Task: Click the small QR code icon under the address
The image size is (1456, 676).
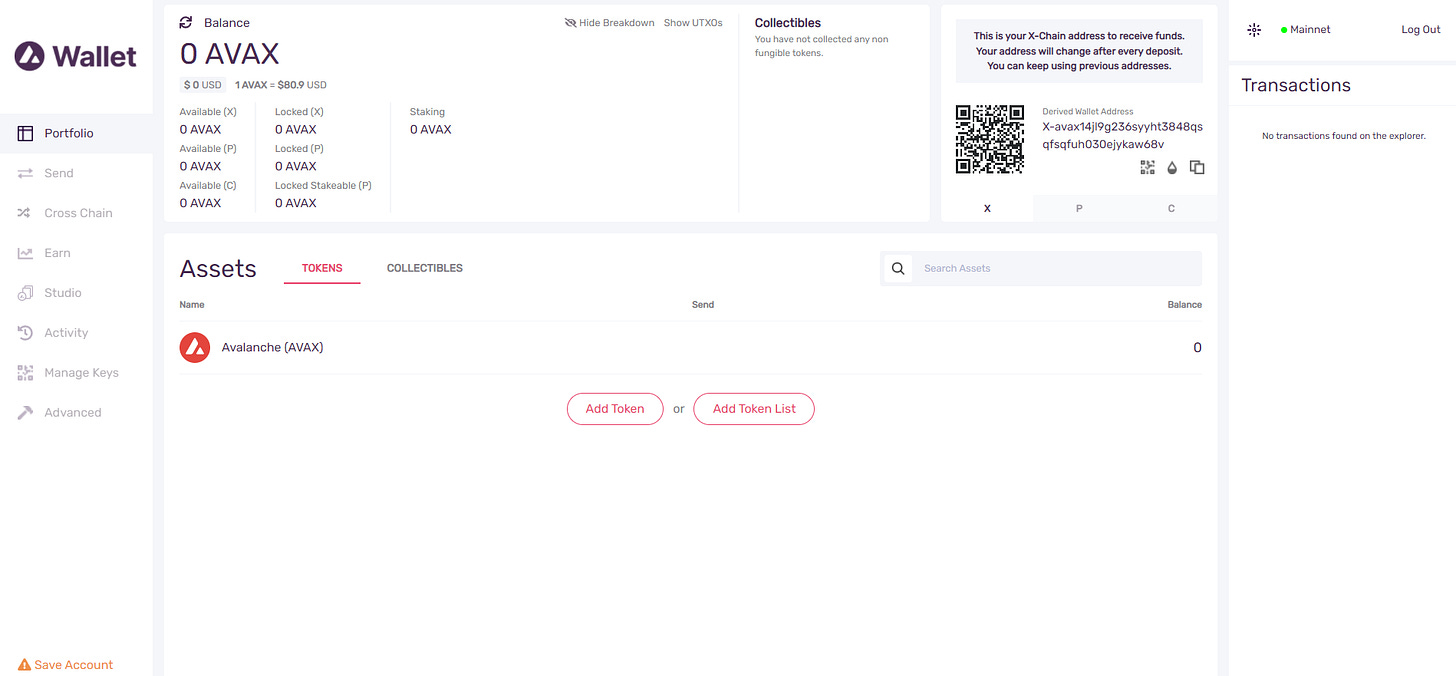Action: (1147, 167)
